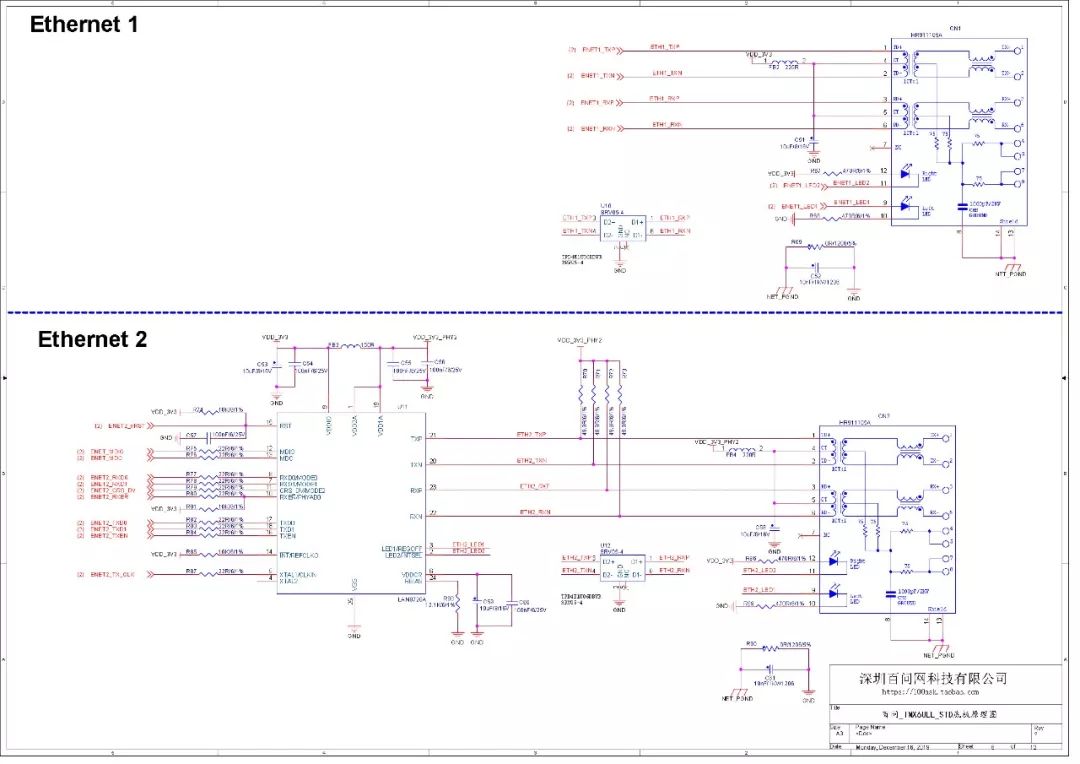Image resolution: width=1080 pixels, height=764 pixels.
Task: Click the FB2 ferrite bead label
Action: click(773, 68)
